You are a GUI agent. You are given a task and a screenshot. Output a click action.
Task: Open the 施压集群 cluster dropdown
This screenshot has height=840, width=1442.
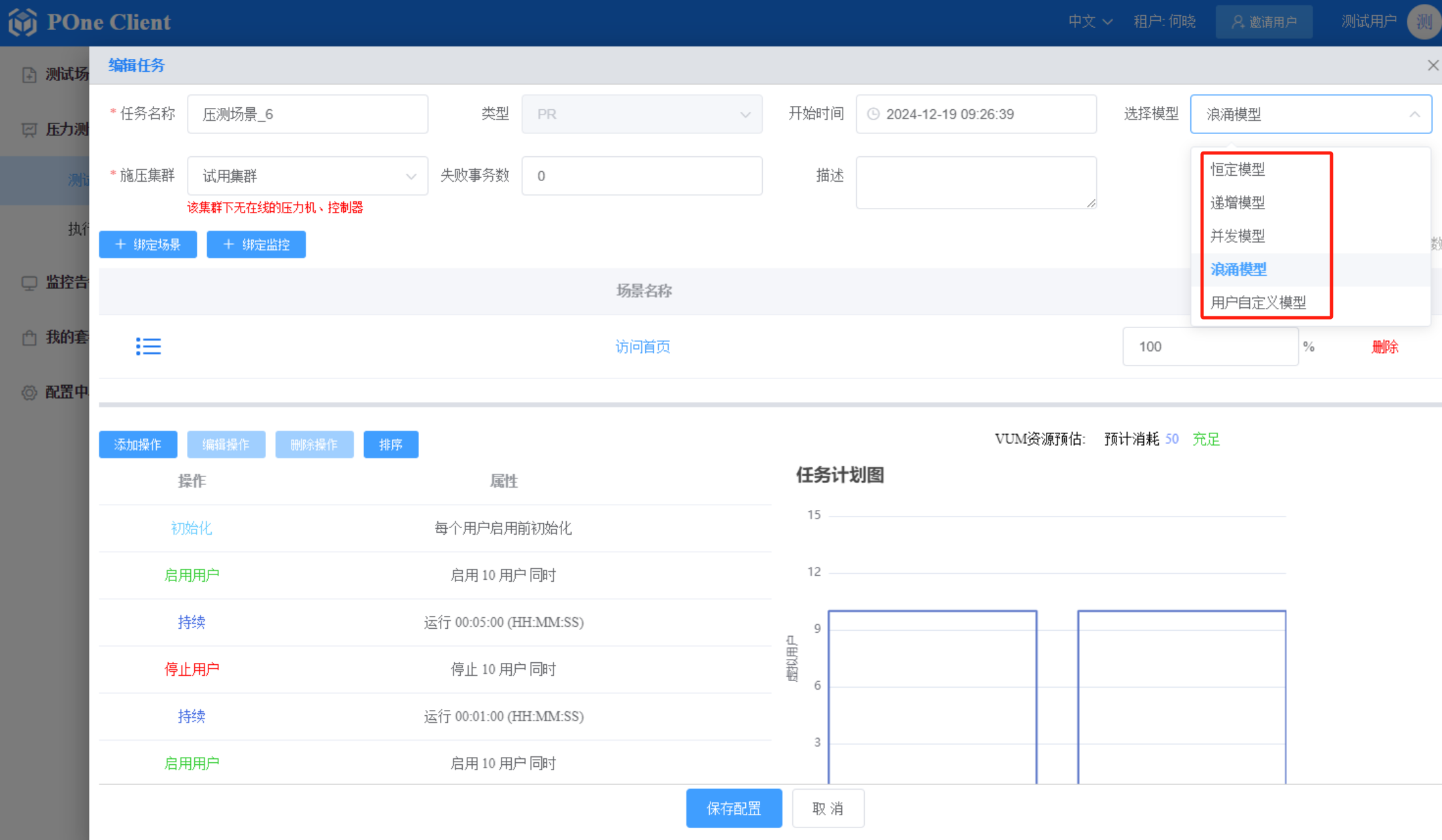pyautogui.click(x=307, y=176)
